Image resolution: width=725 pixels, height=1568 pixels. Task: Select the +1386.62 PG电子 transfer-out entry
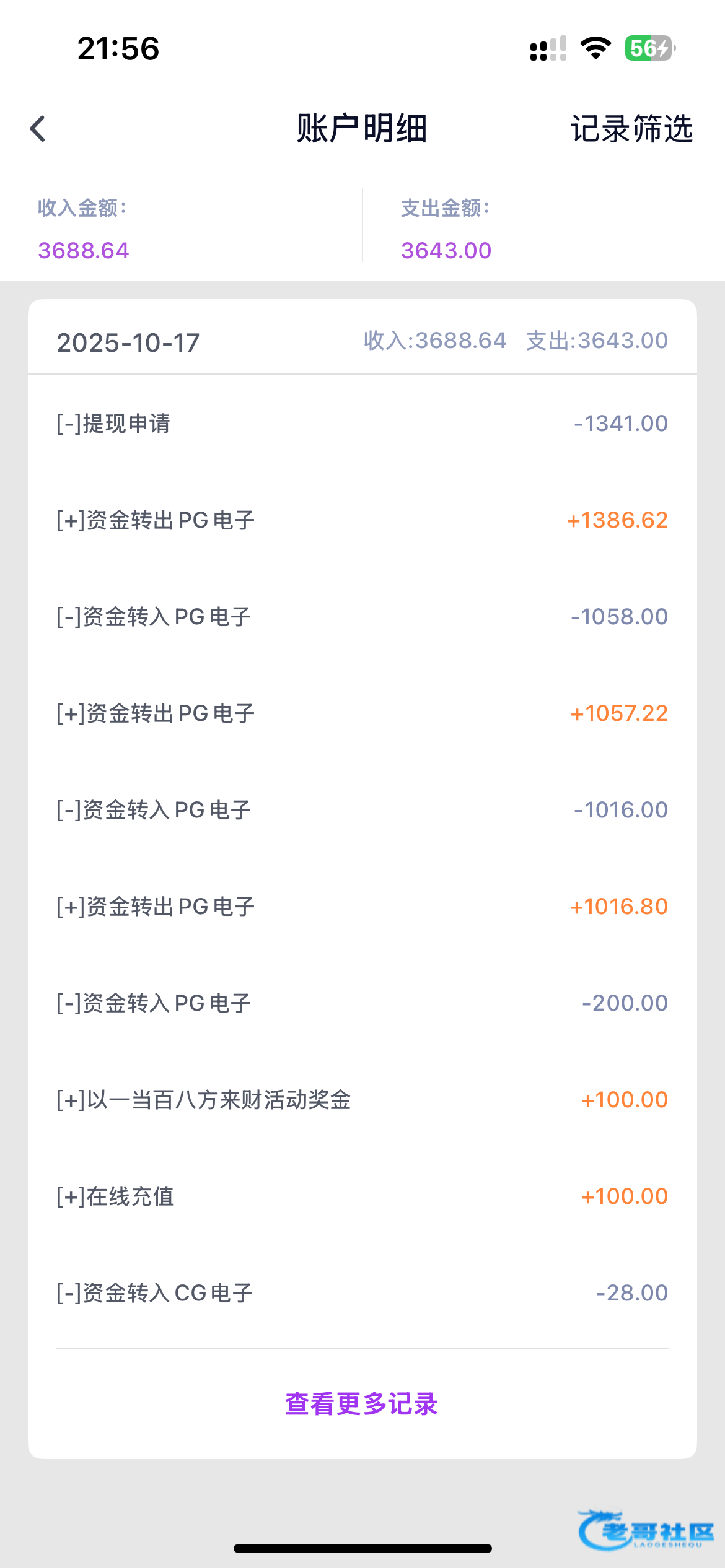pyautogui.click(x=362, y=520)
